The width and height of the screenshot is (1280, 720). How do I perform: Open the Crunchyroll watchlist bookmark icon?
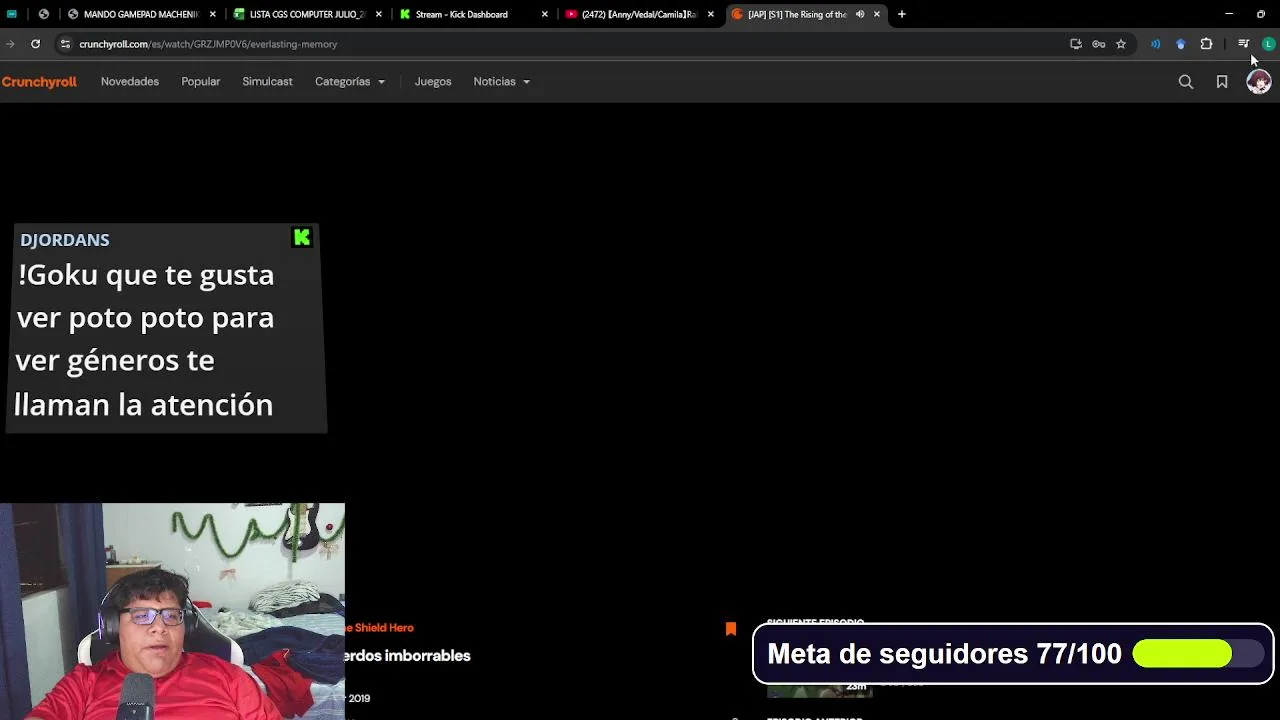(1222, 82)
